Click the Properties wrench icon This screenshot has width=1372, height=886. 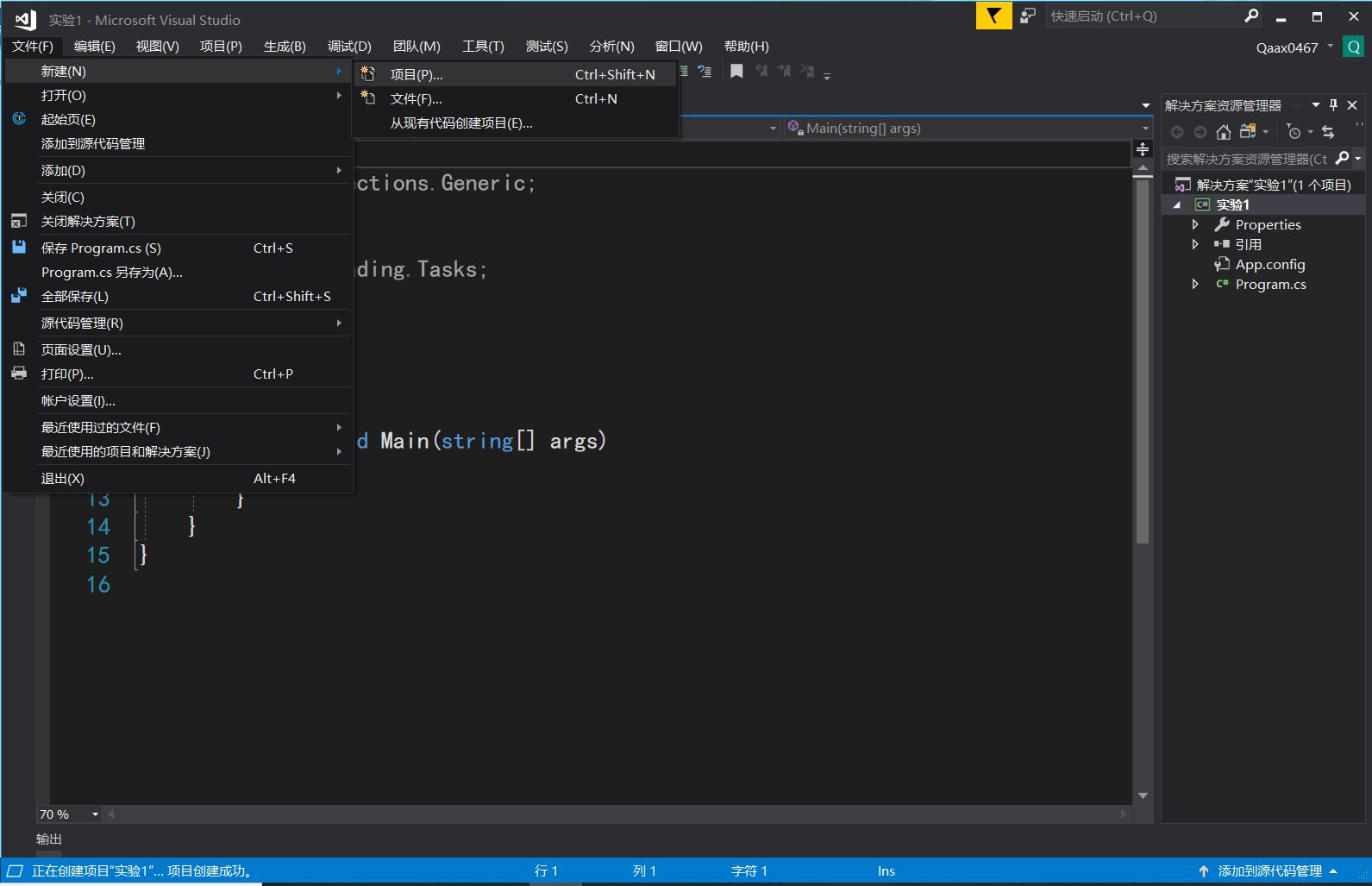[1221, 224]
